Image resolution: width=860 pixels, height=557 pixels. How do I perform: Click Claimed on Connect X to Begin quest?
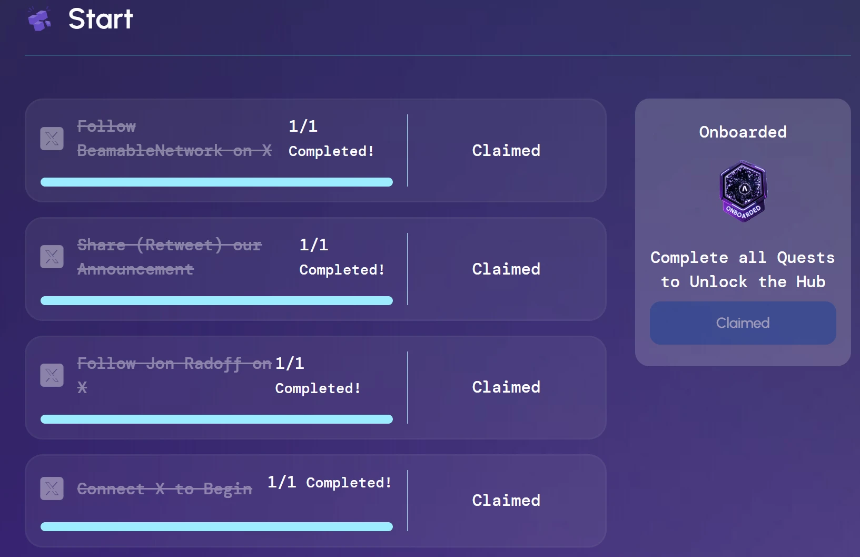point(506,500)
